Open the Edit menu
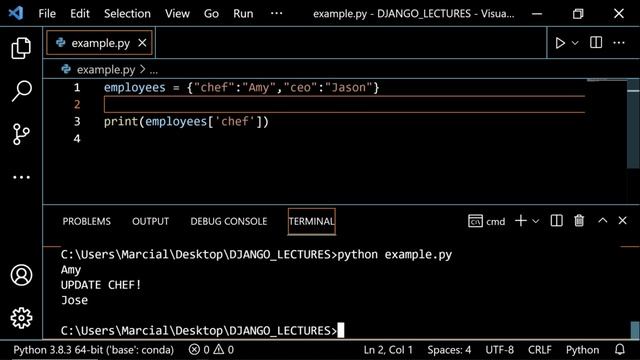The height and width of the screenshot is (360, 640). click(80, 13)
